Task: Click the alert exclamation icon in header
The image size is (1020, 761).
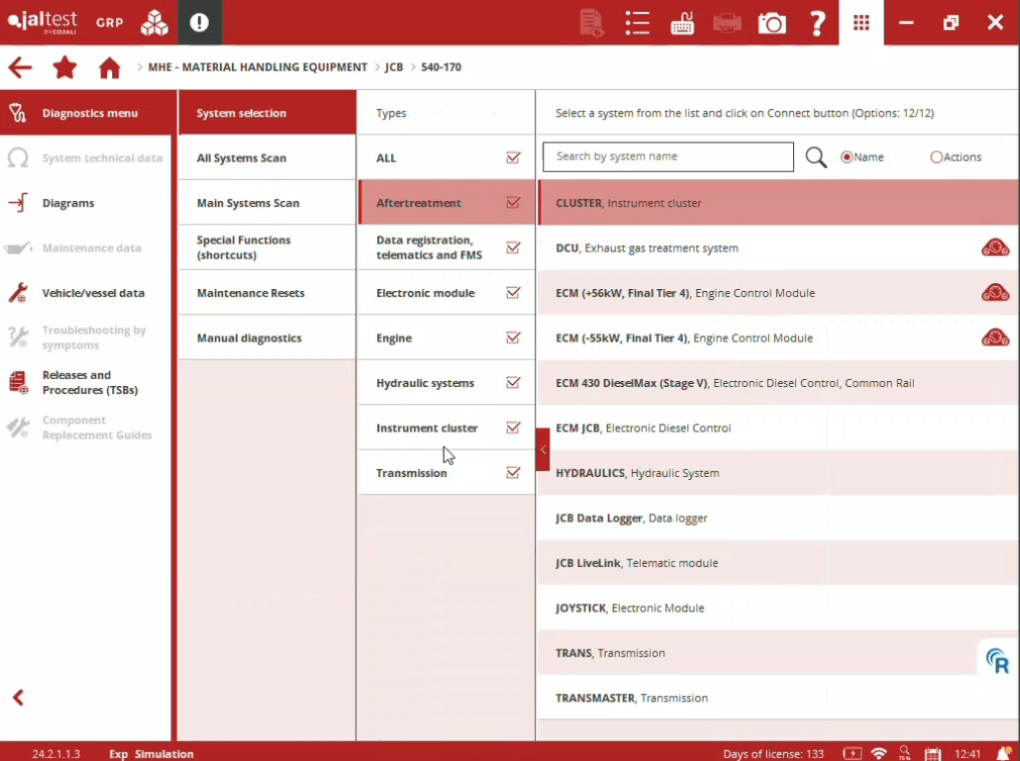Action: coord(199,23)
